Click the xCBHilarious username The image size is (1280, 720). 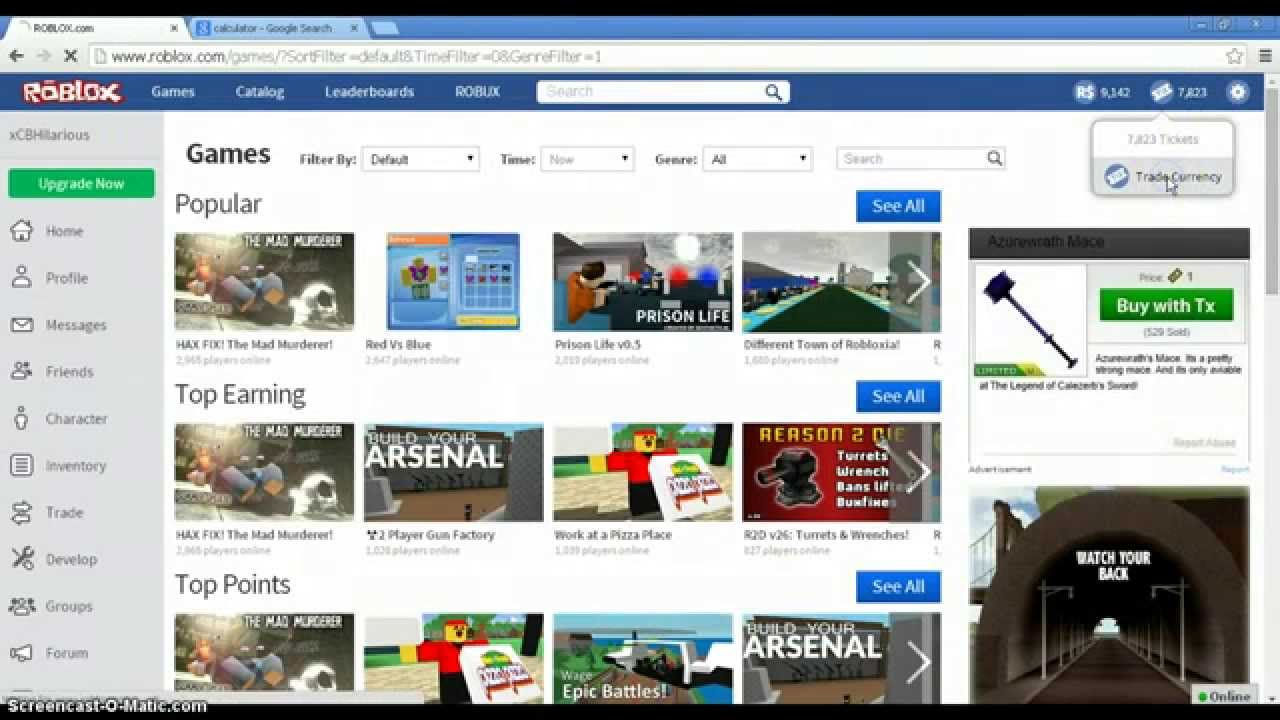click(49, 135)
